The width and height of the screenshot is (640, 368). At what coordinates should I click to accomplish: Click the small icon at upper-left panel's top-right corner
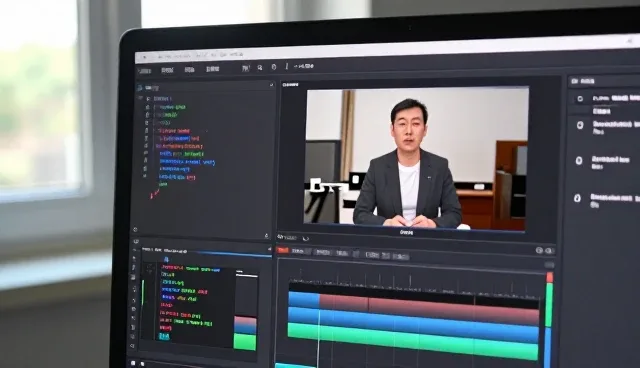click(271, 85)
